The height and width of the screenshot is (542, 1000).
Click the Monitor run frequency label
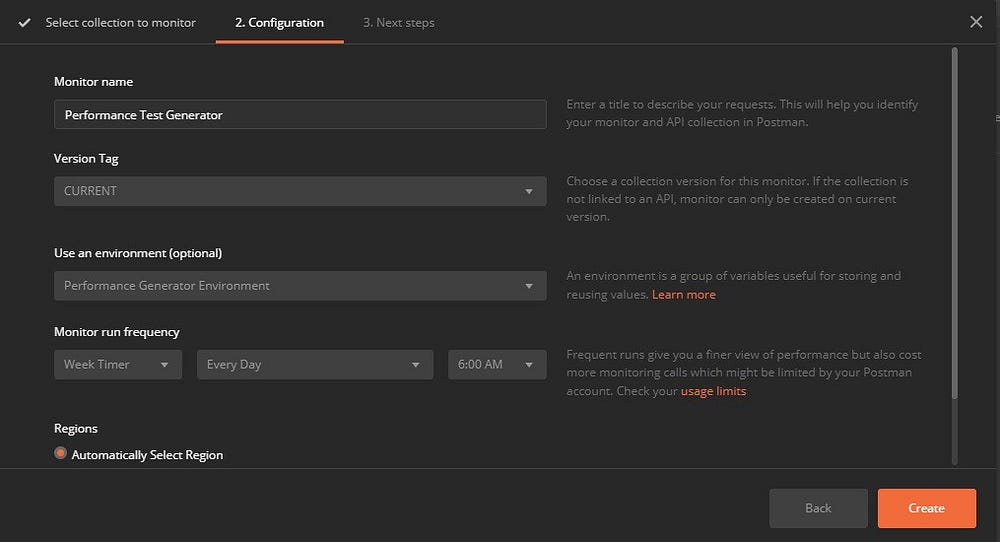pos(117,332)
